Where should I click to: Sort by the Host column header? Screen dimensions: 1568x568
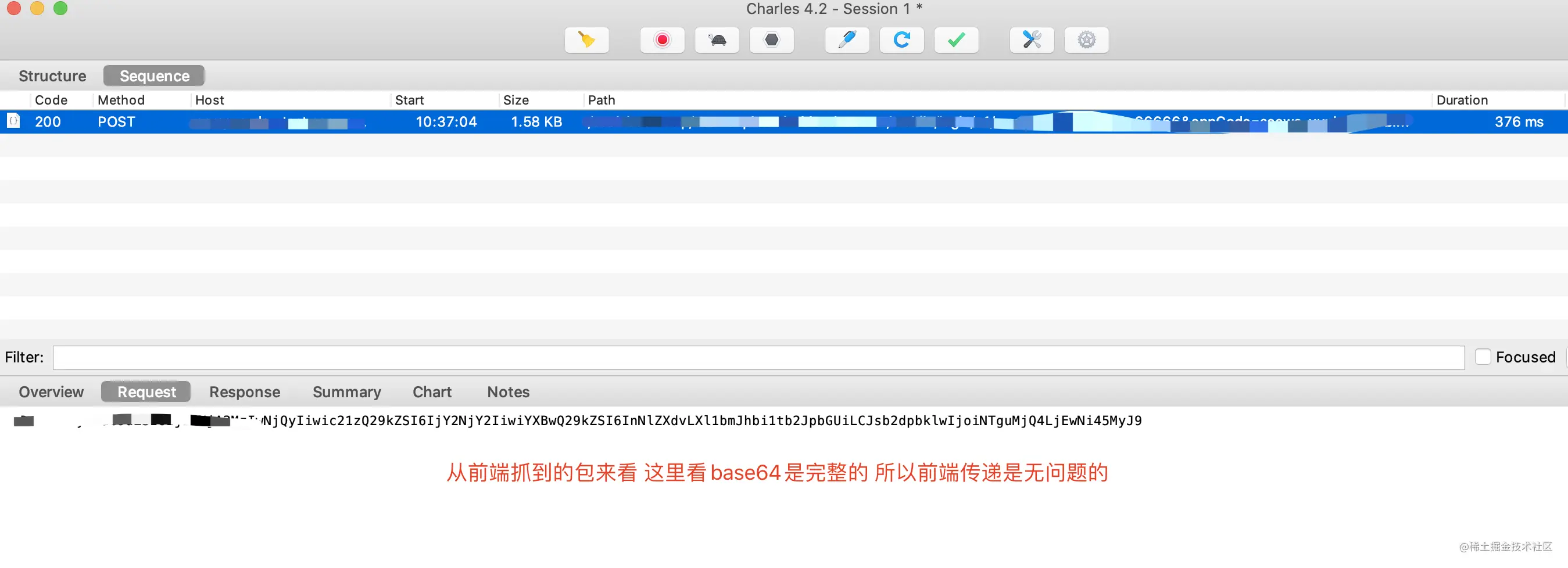209,100
